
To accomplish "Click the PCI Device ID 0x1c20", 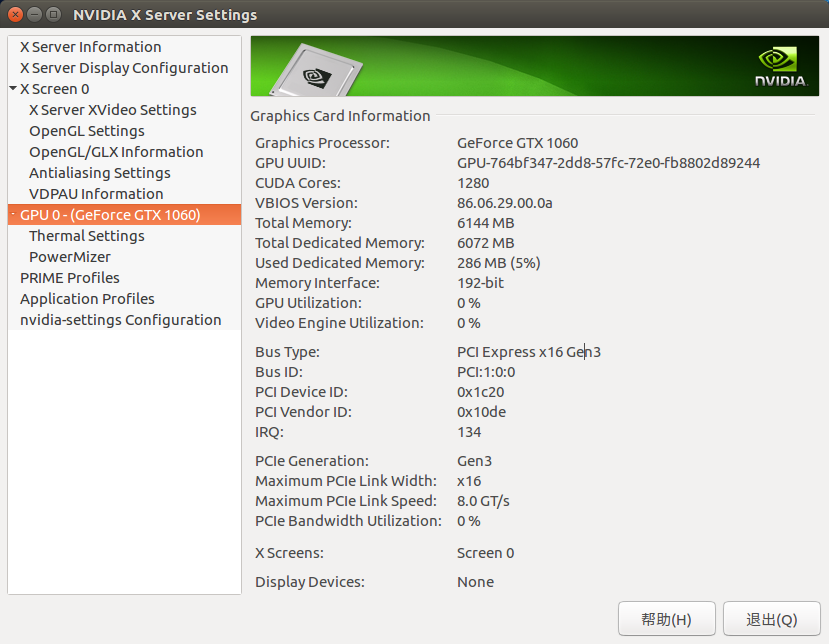I will coord(481,392).
